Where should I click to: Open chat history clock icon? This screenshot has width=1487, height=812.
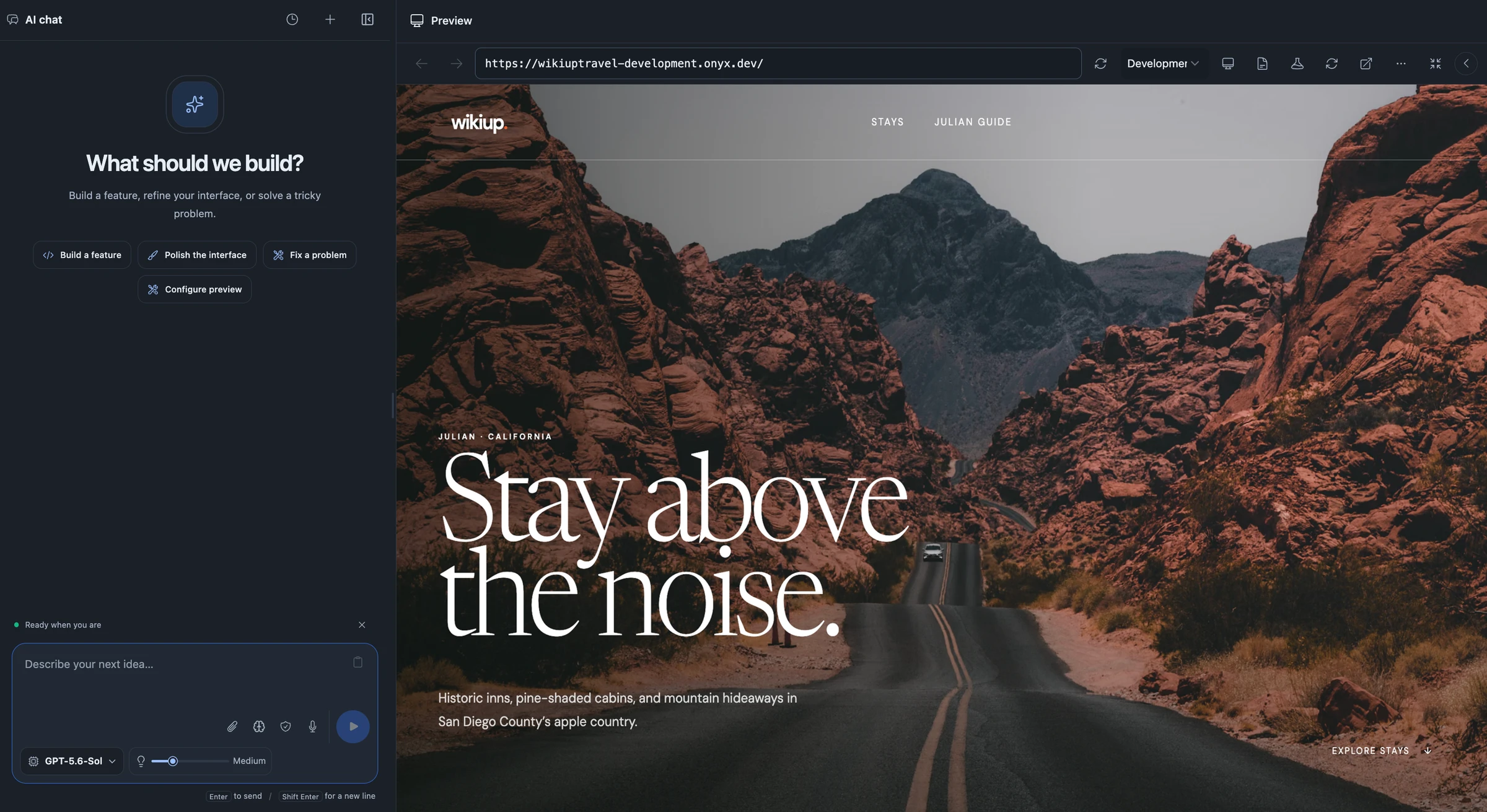[x=292, y=19]
